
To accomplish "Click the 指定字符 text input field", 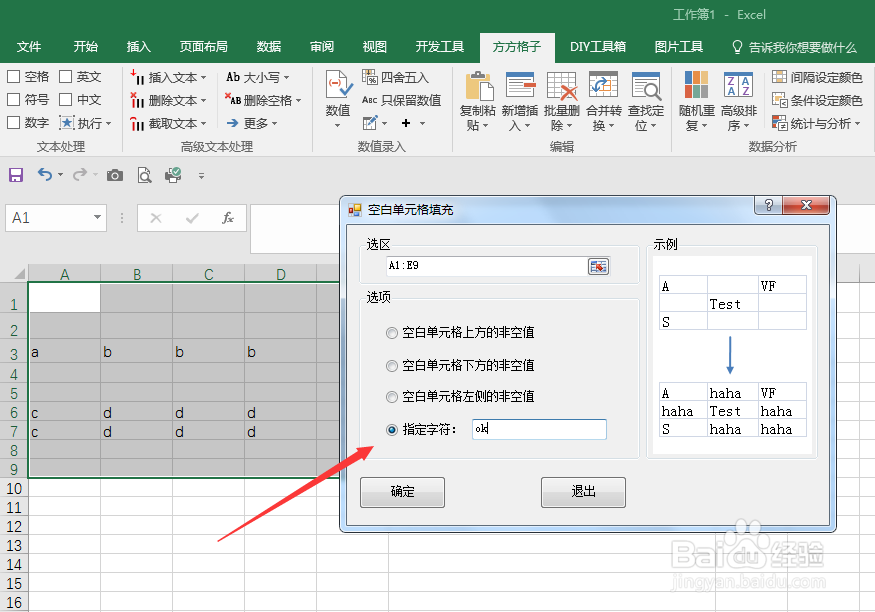I will coord(539,429).
